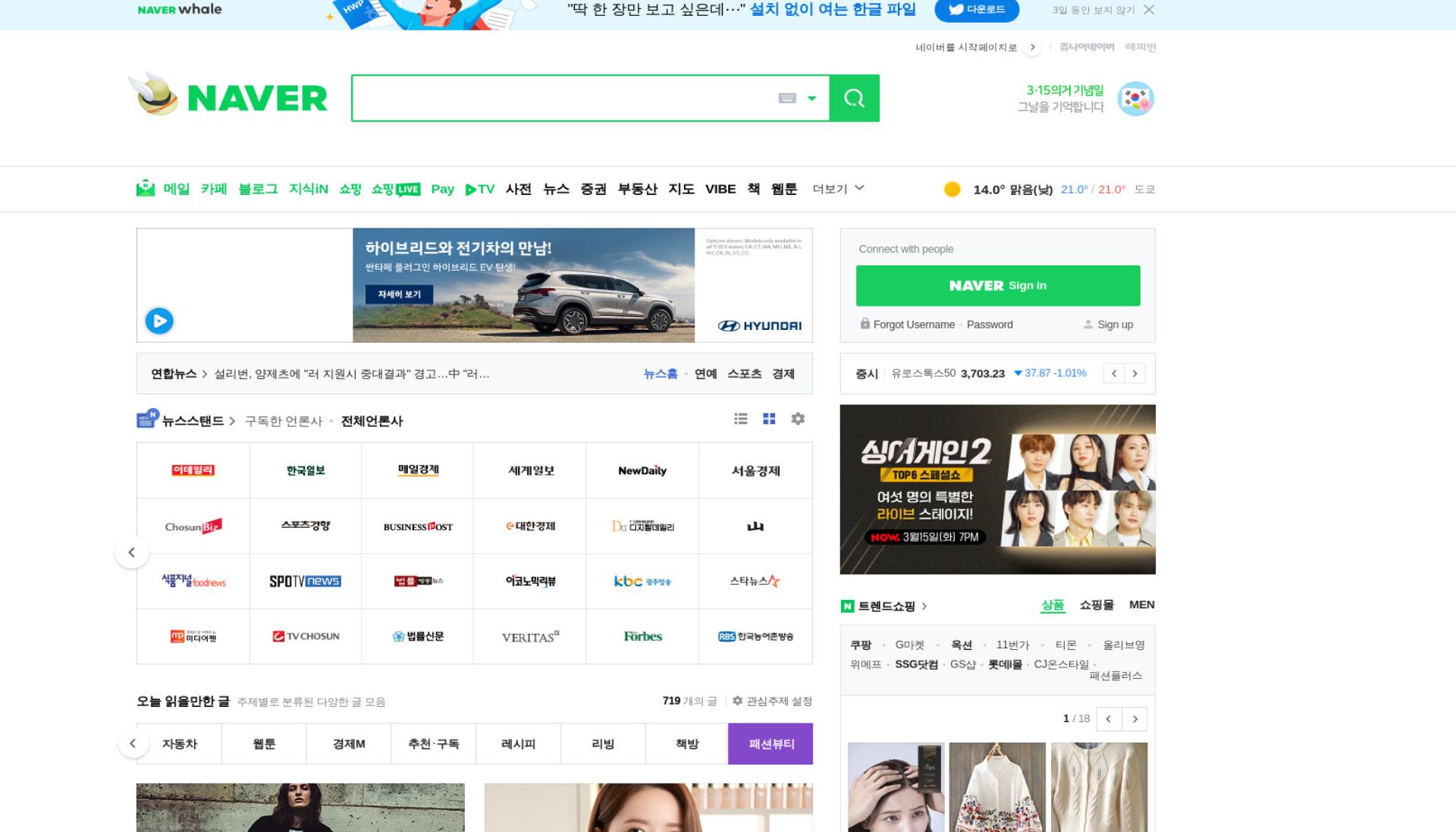Image resolution: width=1456 pixels, height=832 pixels.
Task: Click the NAVER Sign in button
Action: pos(998,286)
